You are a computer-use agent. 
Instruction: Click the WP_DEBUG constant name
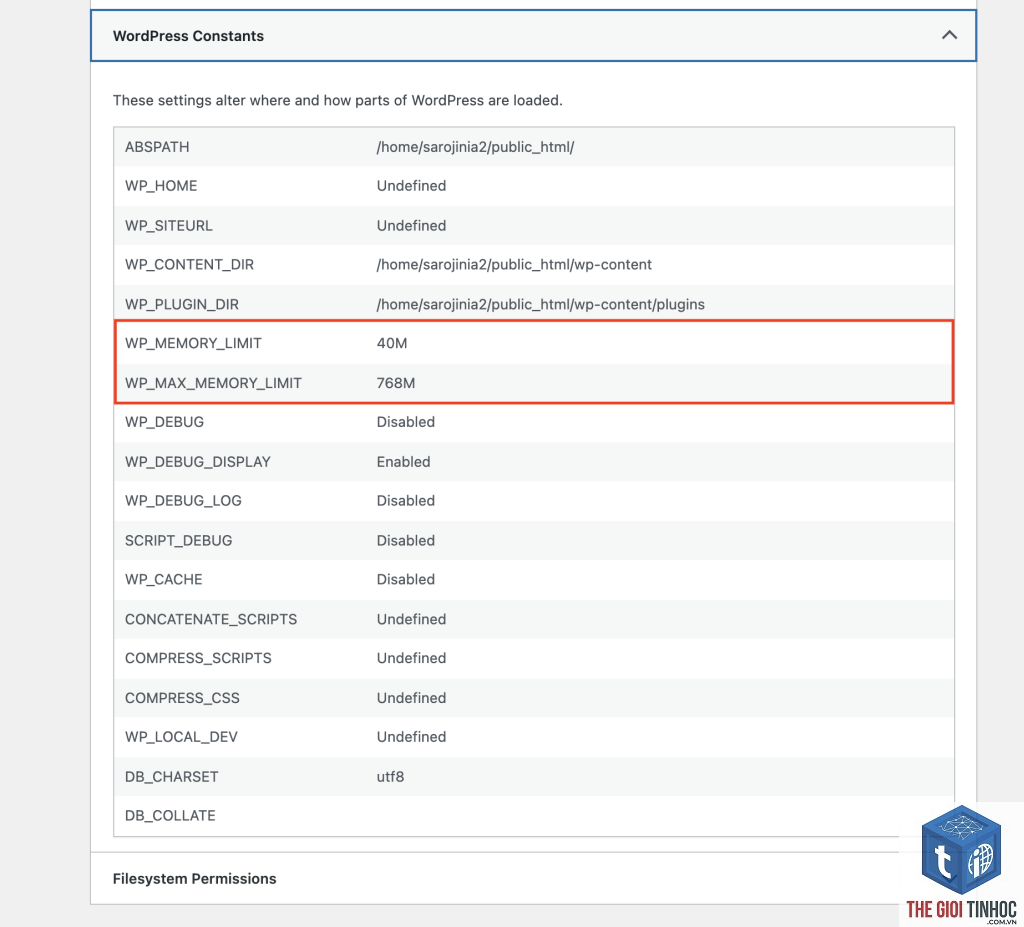click(165, 422)
